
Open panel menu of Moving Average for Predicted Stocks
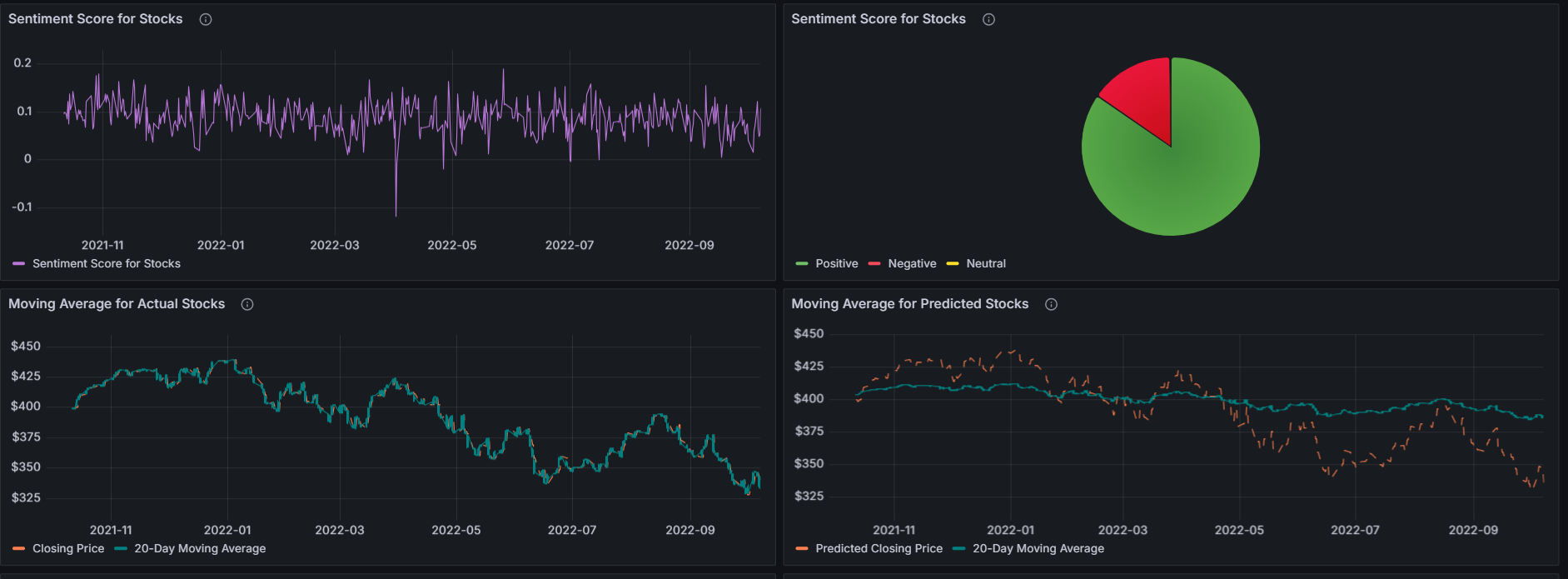pyautogui.click(x=909, y=304)
